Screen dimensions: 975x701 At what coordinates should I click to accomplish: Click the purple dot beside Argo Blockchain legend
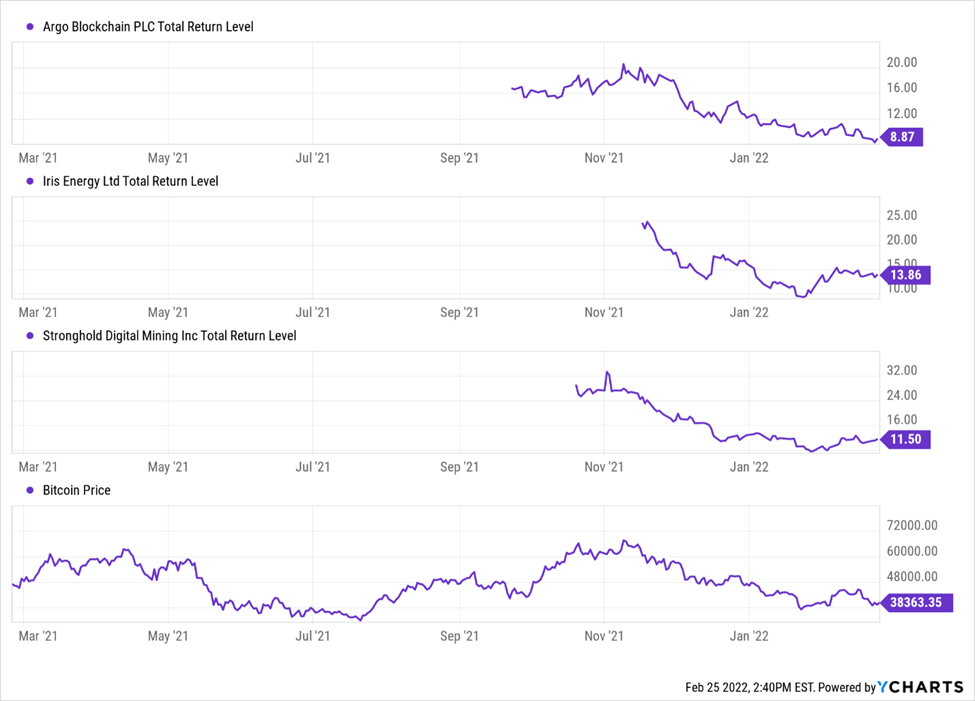coord(31,27)
